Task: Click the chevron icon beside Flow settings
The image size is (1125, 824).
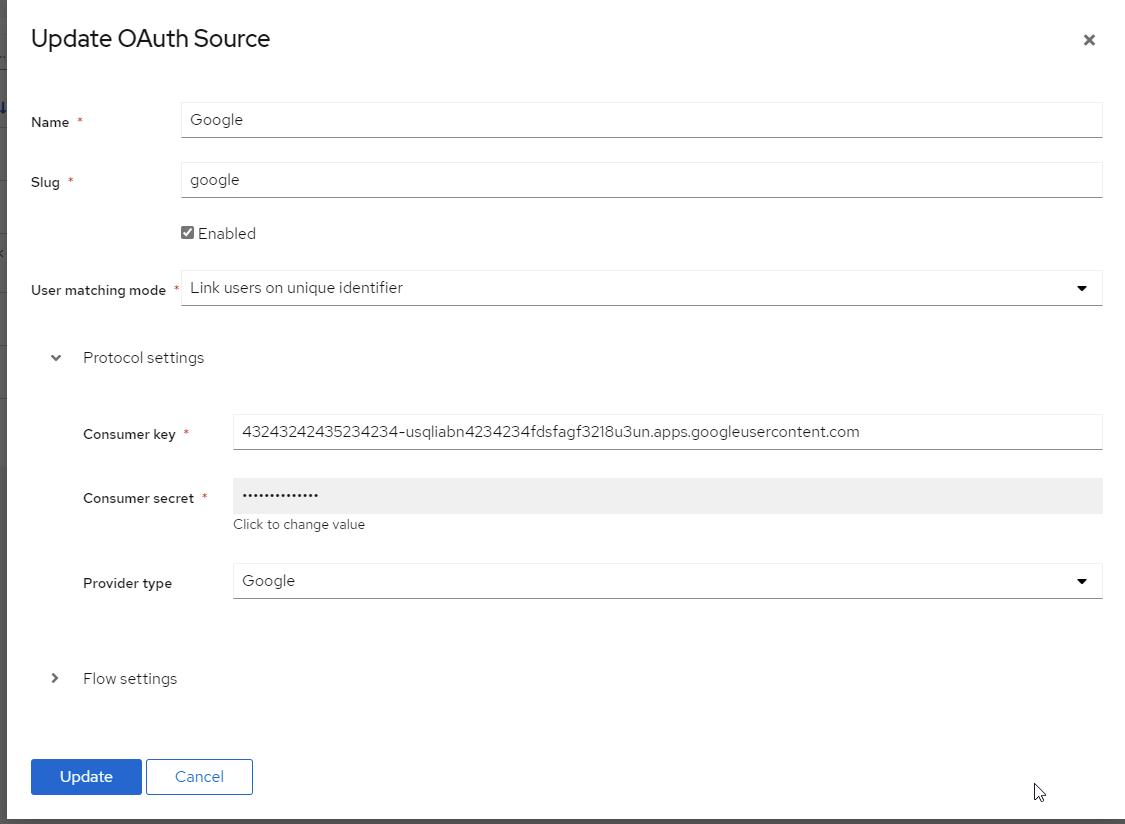Action: pyautogui.click(x=55, y=678)
